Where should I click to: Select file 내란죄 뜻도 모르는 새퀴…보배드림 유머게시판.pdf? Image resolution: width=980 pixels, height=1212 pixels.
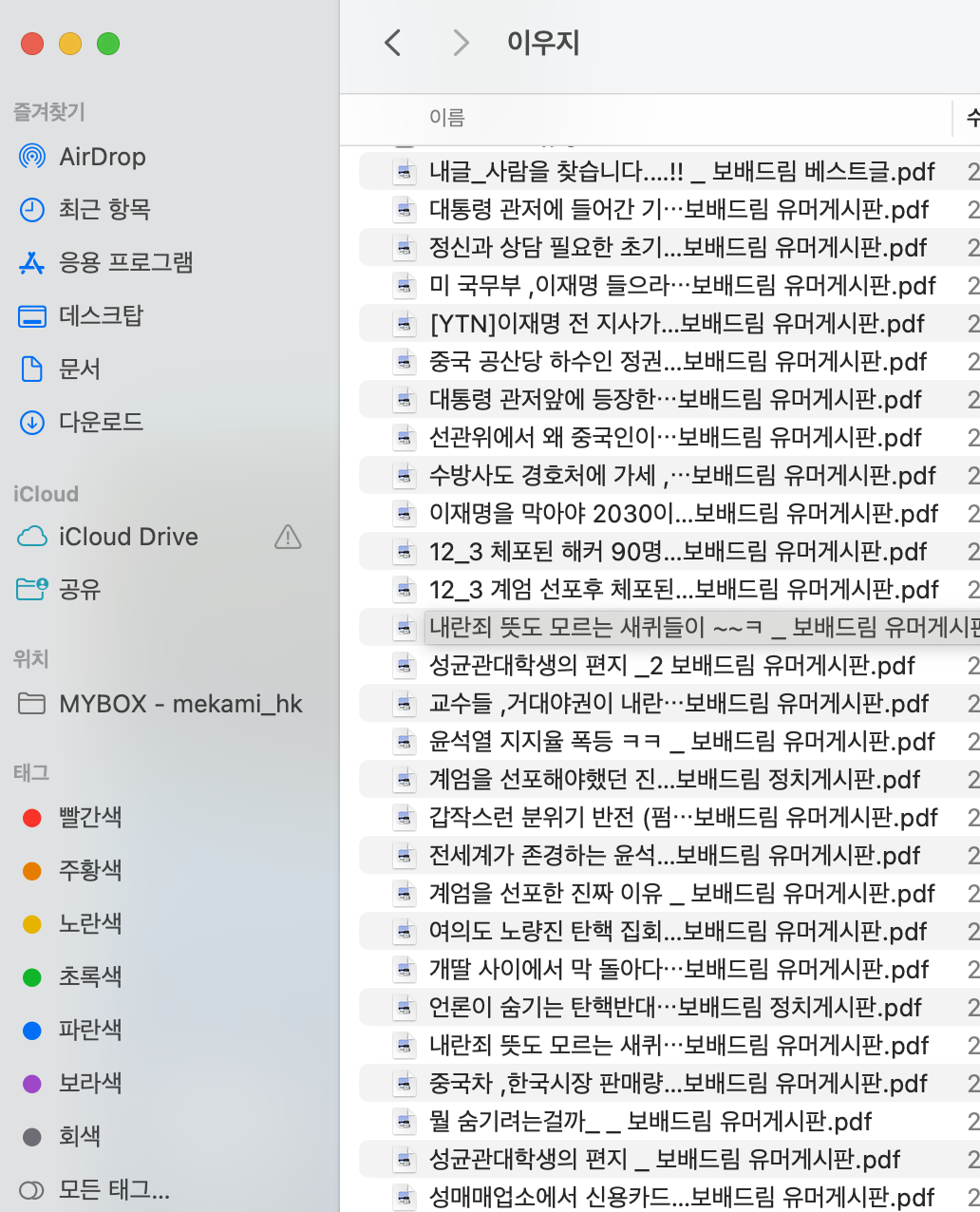679,1046
